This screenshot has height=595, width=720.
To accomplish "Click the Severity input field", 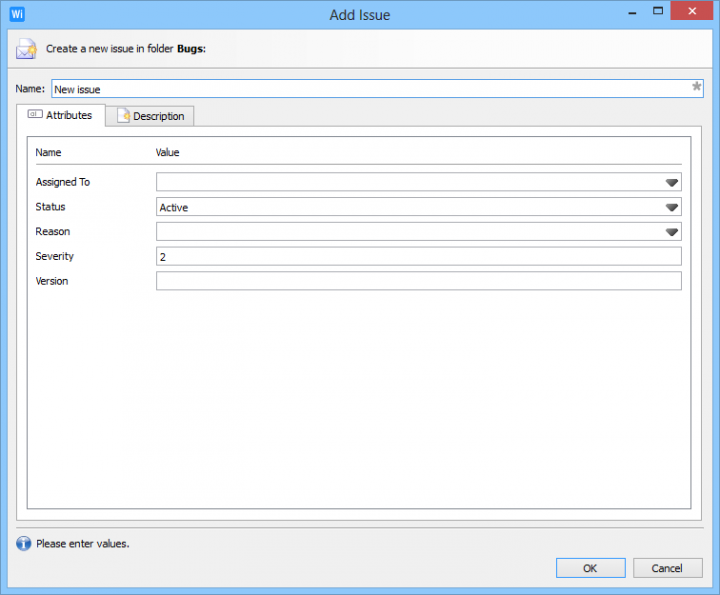I will 418,256.
